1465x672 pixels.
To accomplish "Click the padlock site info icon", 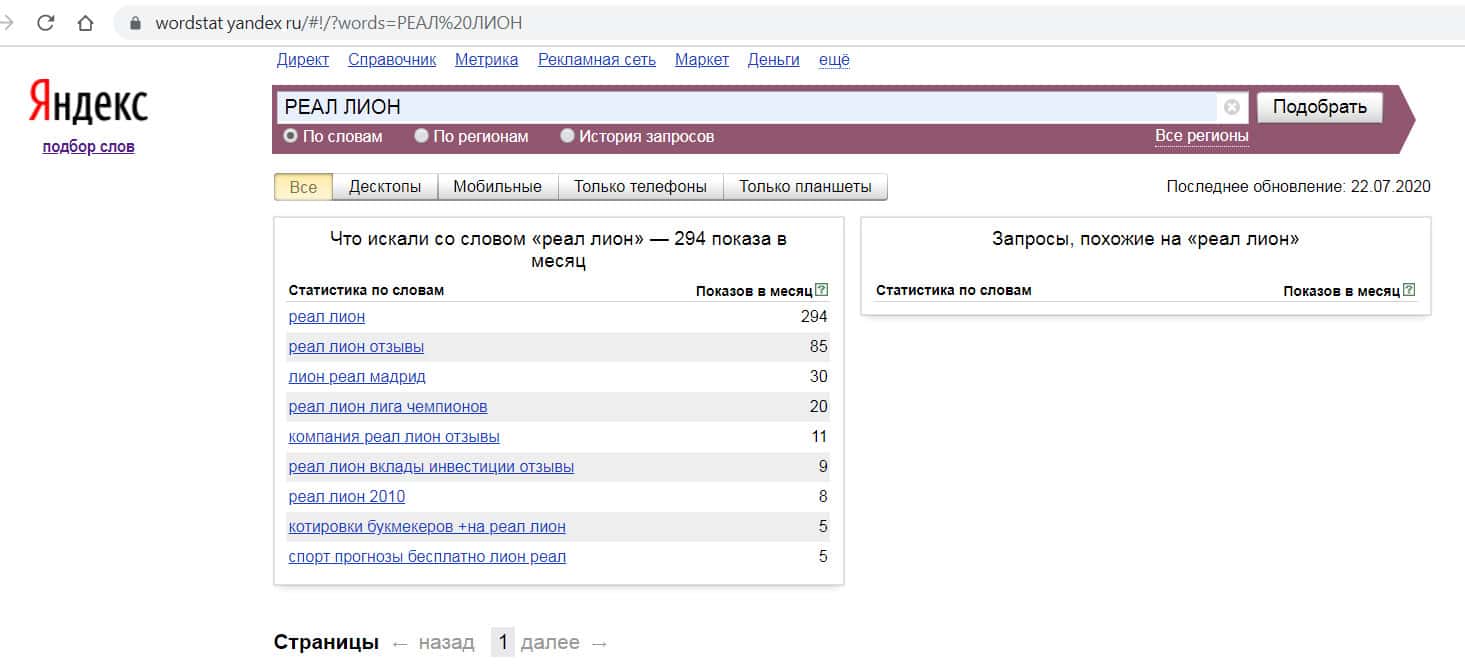I will [x=136, y=23].
